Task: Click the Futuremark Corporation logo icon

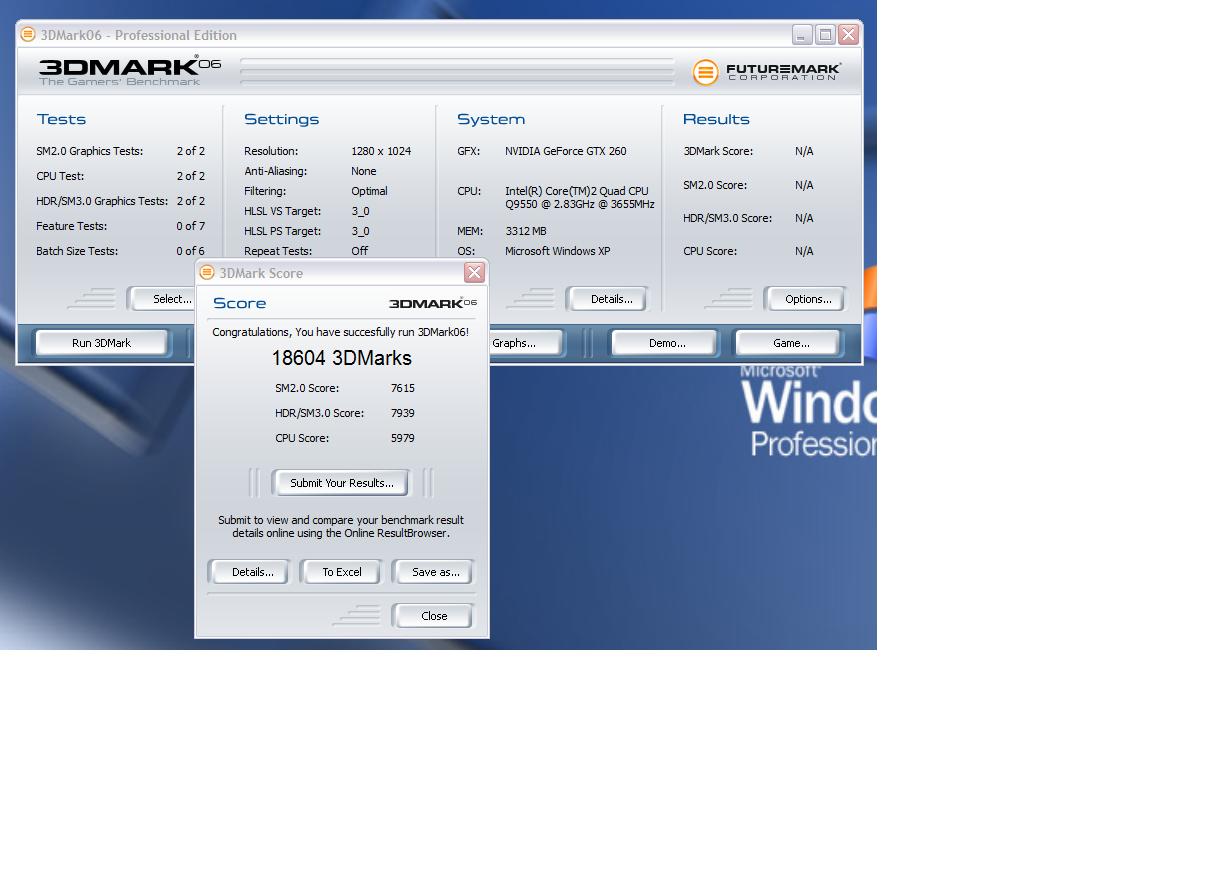Action: 705,72
